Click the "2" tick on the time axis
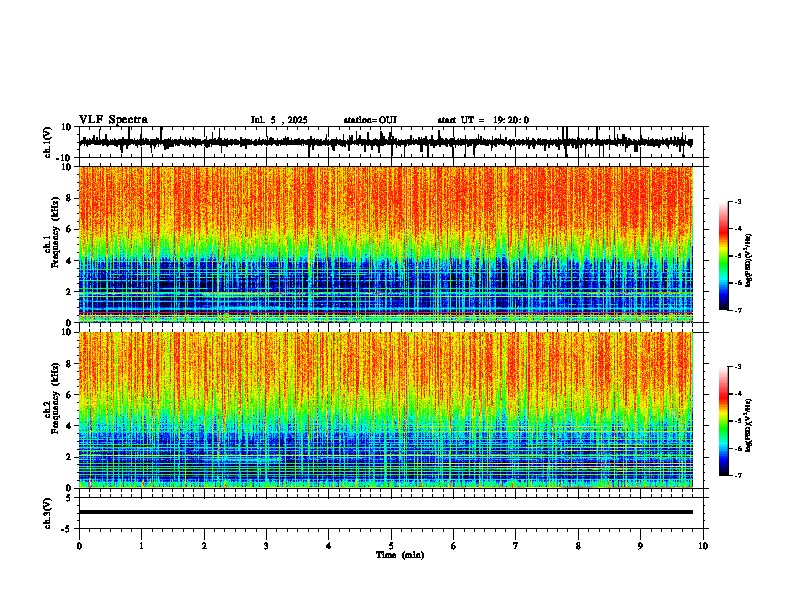 [x=204, y=546]
